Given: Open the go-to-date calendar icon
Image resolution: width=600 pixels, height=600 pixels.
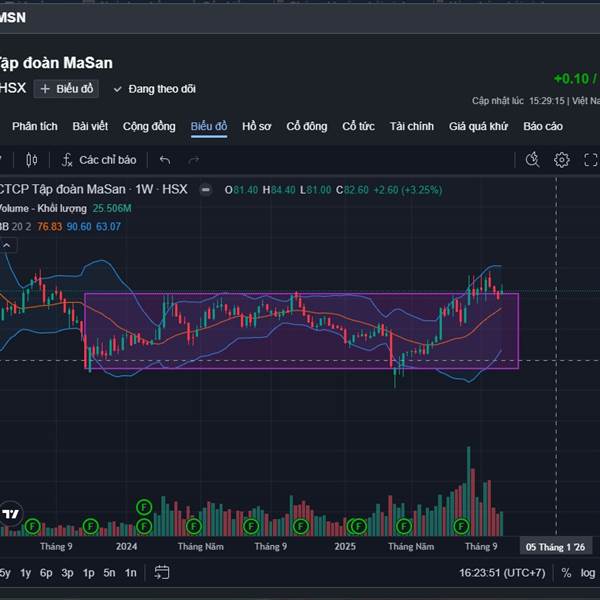Looking at the screenshot, I should (161, 572).
